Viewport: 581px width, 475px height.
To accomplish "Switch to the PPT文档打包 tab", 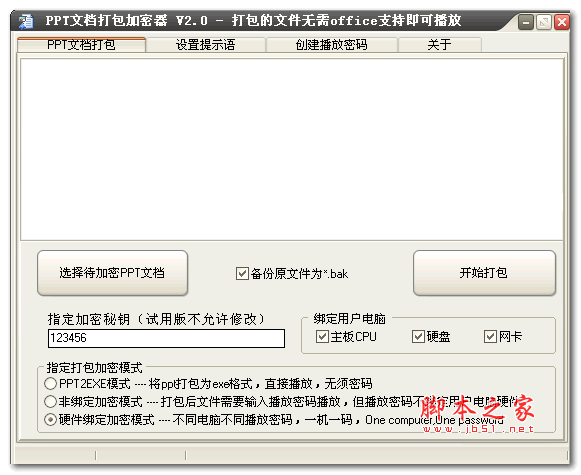I will tap(81, 44).
